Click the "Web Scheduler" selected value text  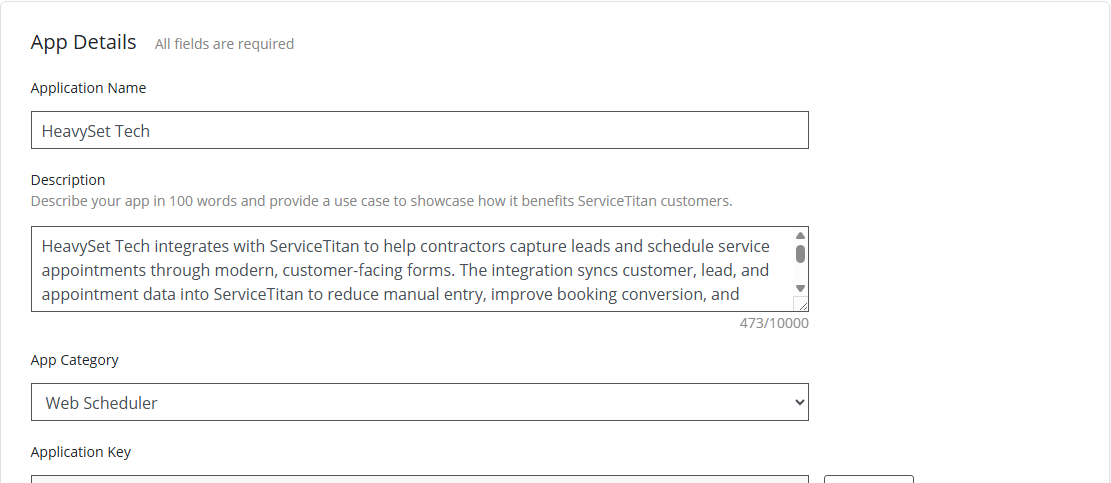click(102, 403)
